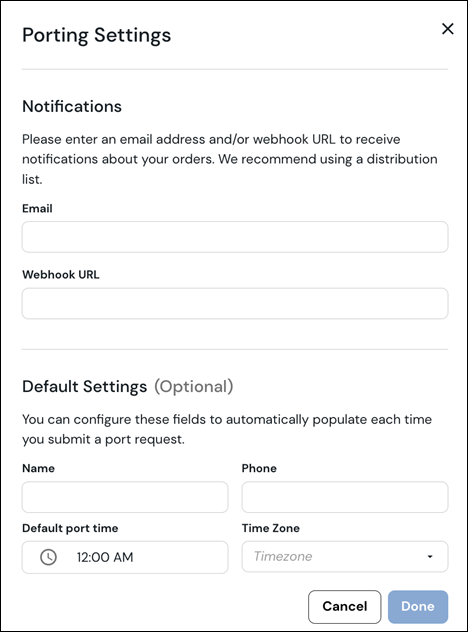Click the Webhook URL label
The height and width of the screenshot is (632, 468).
click(x=60, y=274)
